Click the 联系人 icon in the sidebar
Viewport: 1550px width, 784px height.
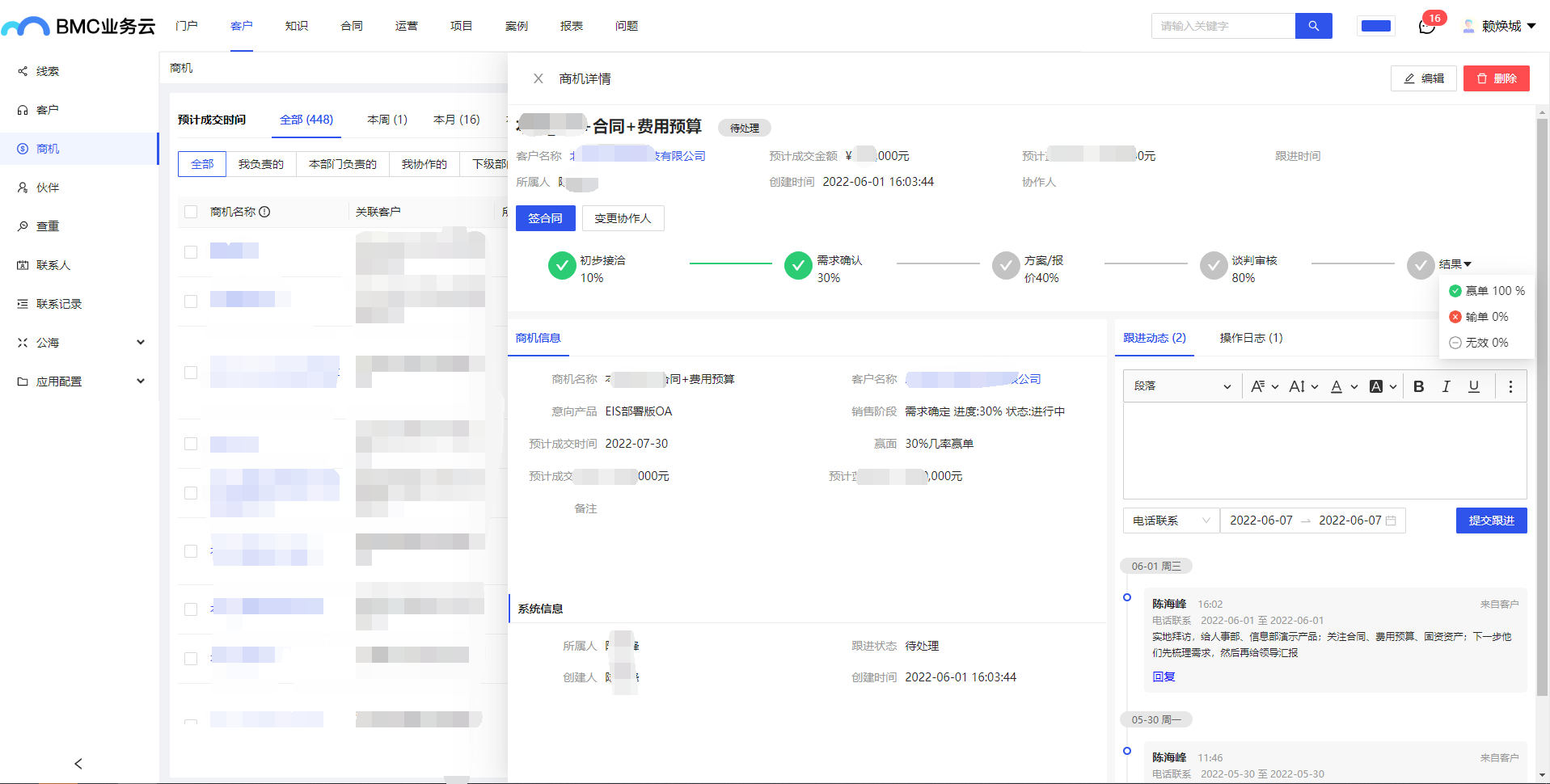(23, 265)
